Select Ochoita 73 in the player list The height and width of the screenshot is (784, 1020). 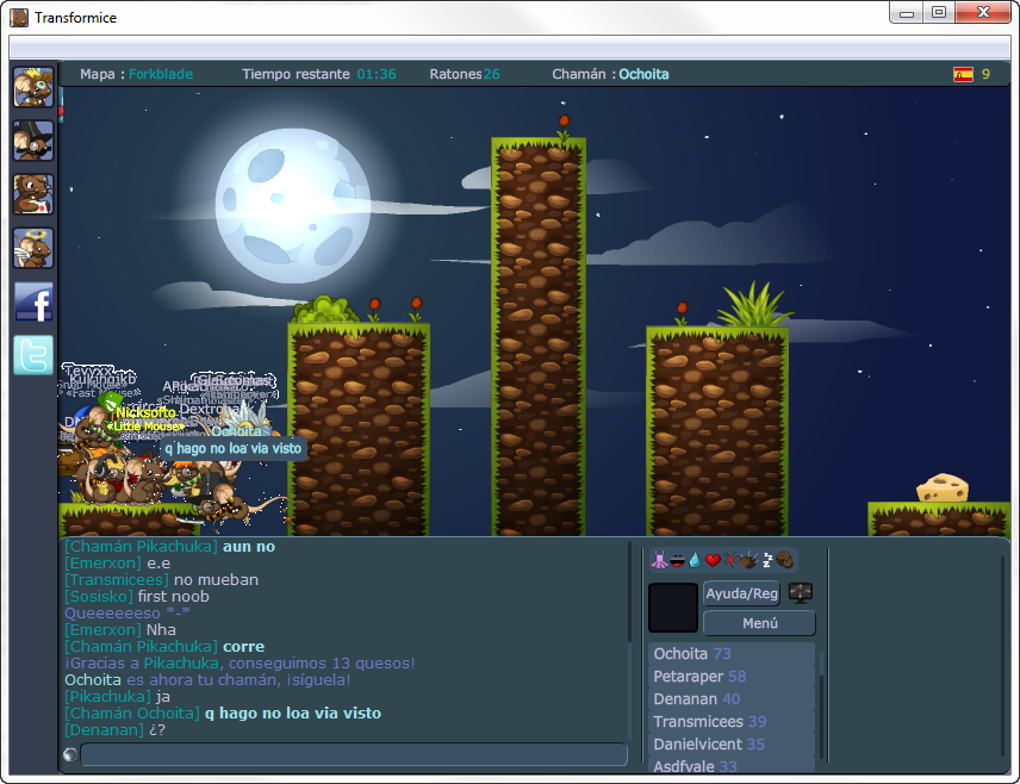pos(732,654)
